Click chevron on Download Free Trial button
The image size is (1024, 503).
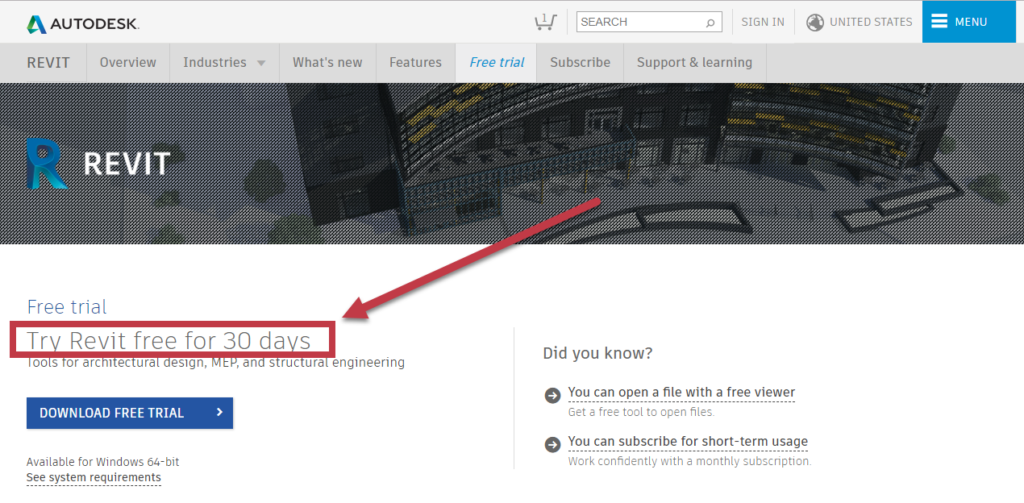click(x=220, y=412)
